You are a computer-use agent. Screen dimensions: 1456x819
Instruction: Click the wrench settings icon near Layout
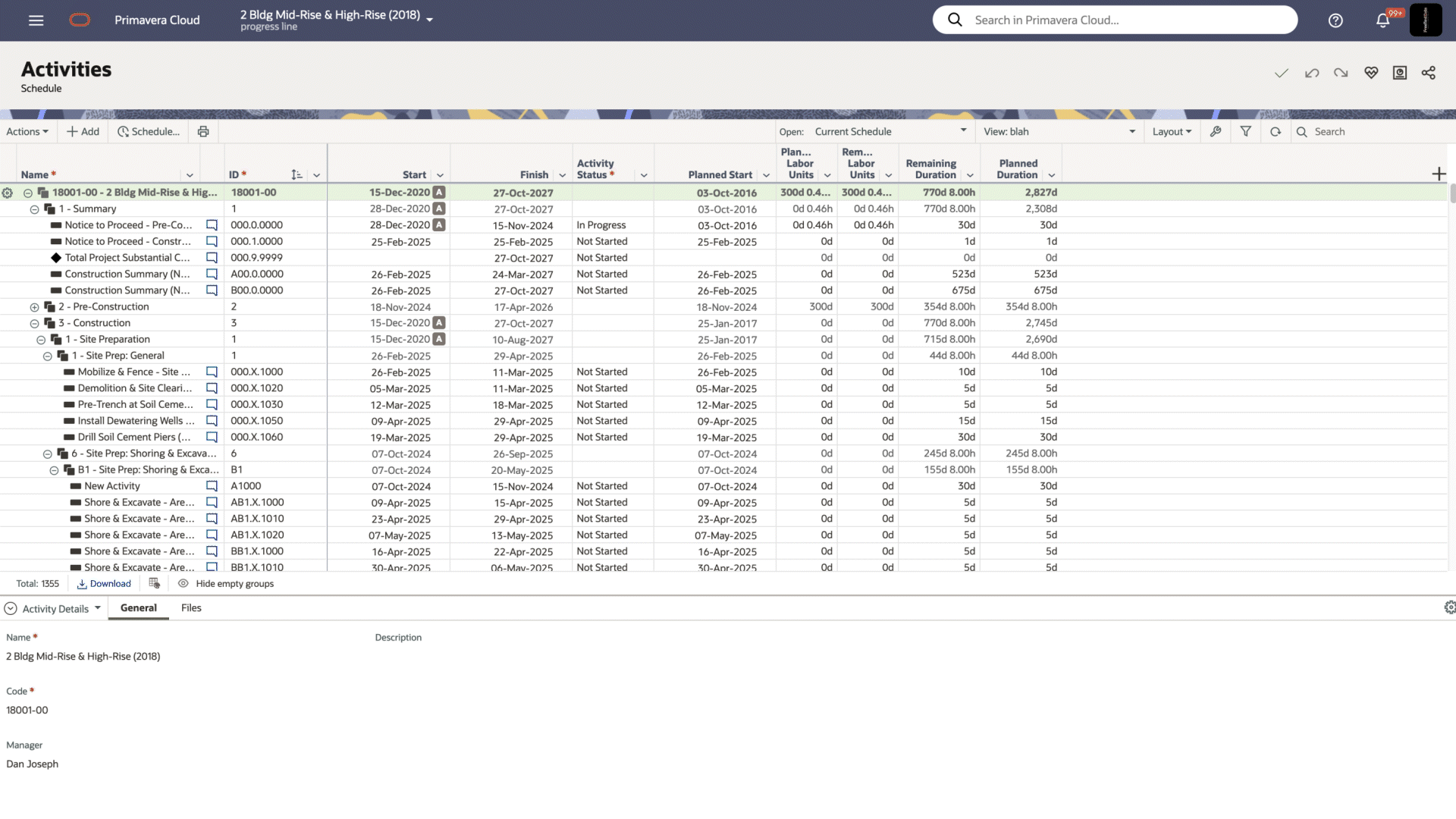pyautogui.click(x=1216, y=131)
